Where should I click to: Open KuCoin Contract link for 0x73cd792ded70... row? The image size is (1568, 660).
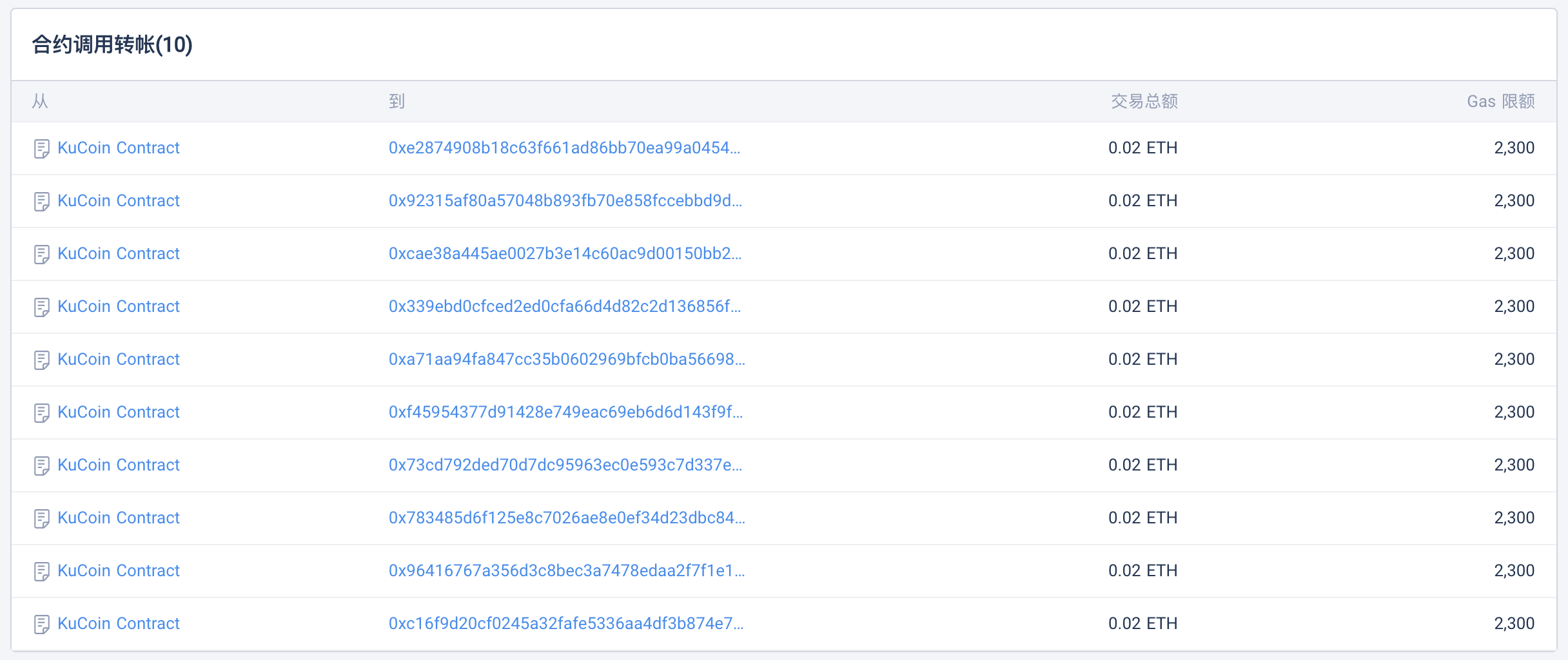click(x=119, y=465)
